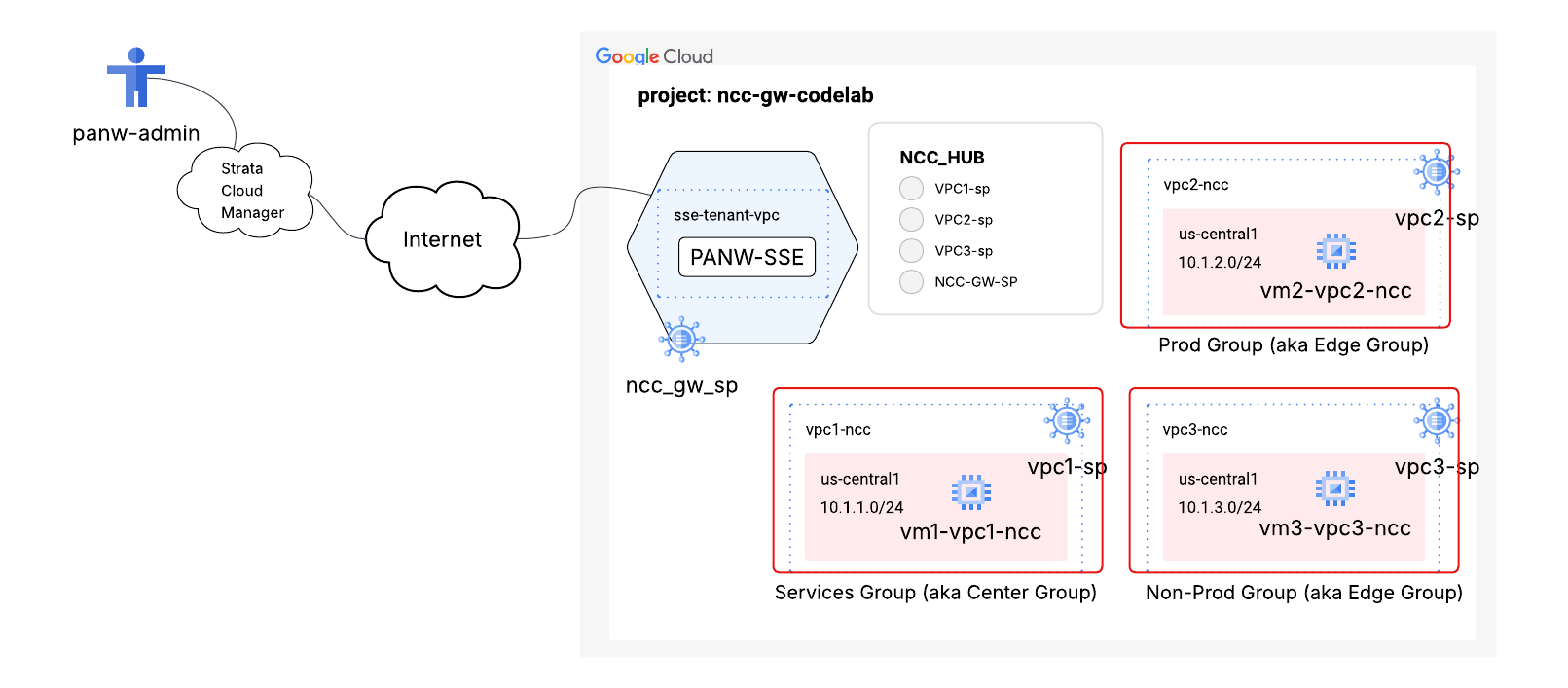Click the sse-tenant-vpc label
1568x688 pixels.
[726, 215]
